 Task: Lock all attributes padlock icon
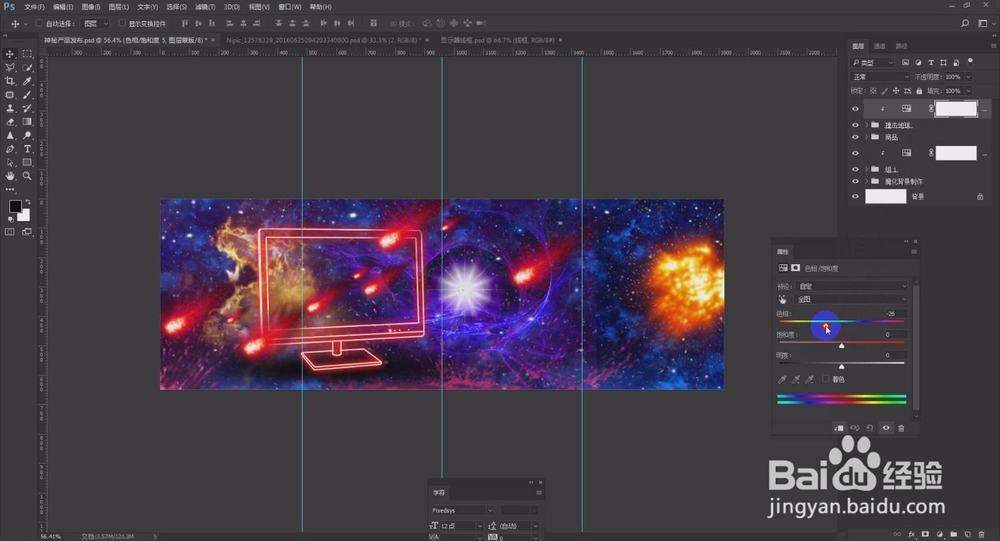[919, 91]
